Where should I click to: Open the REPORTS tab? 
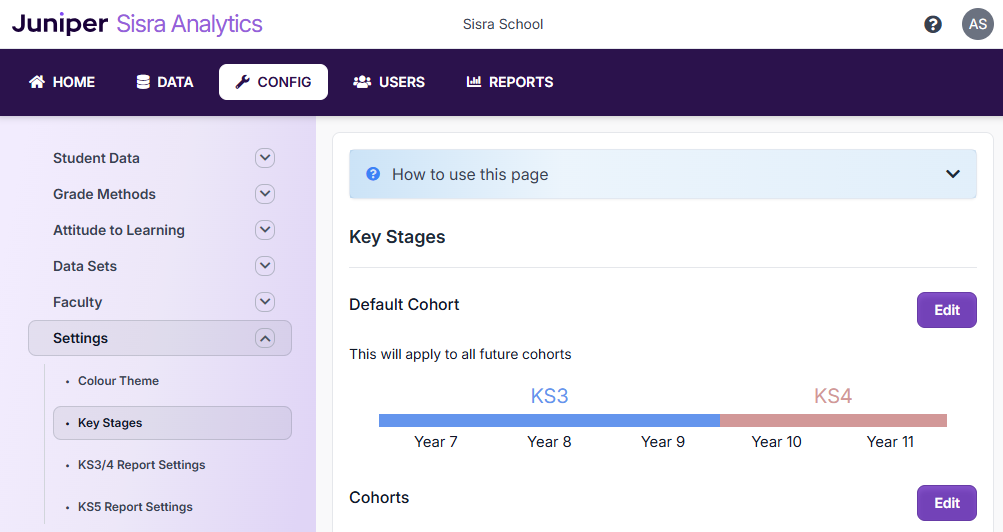[510, 82]
